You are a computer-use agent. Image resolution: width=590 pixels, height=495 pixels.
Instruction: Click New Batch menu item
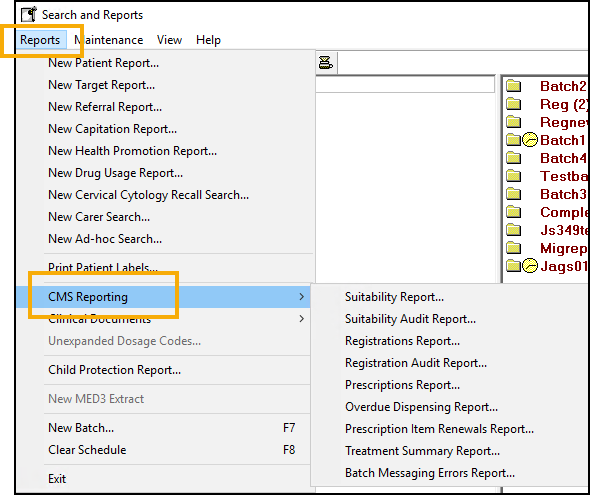click(81, 428)
